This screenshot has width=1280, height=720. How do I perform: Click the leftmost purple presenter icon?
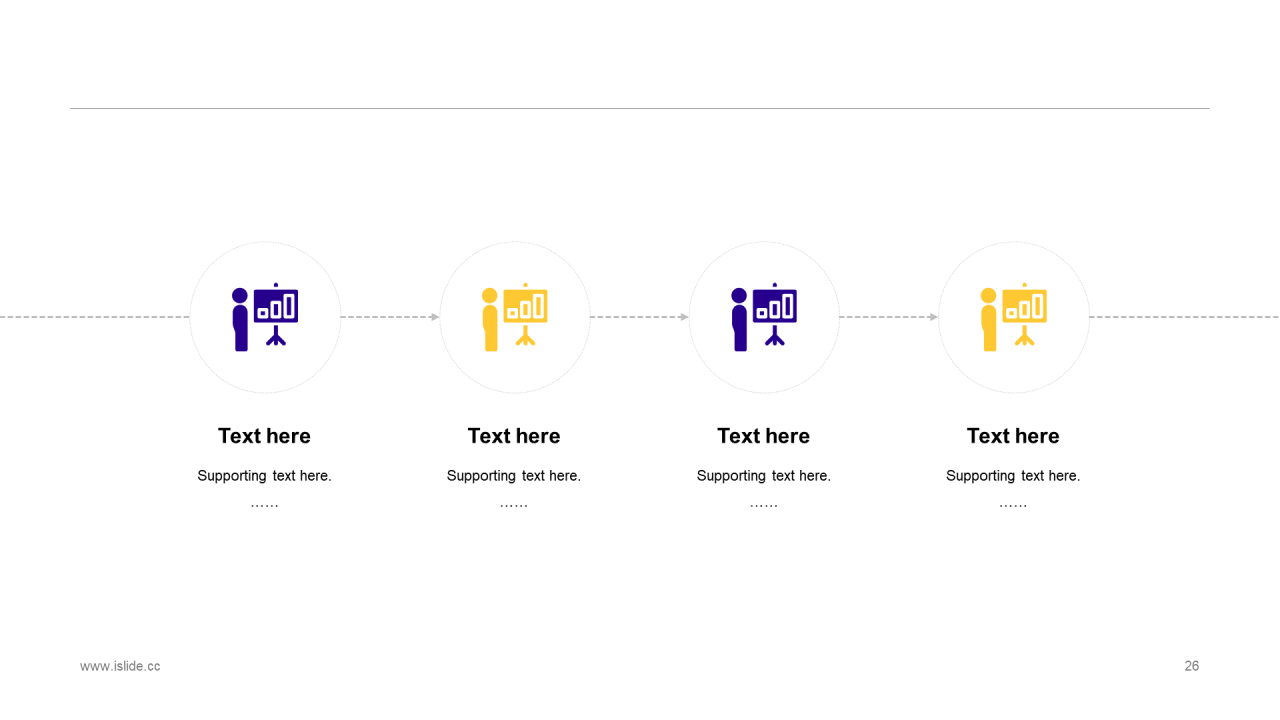[x=265, y=317]
